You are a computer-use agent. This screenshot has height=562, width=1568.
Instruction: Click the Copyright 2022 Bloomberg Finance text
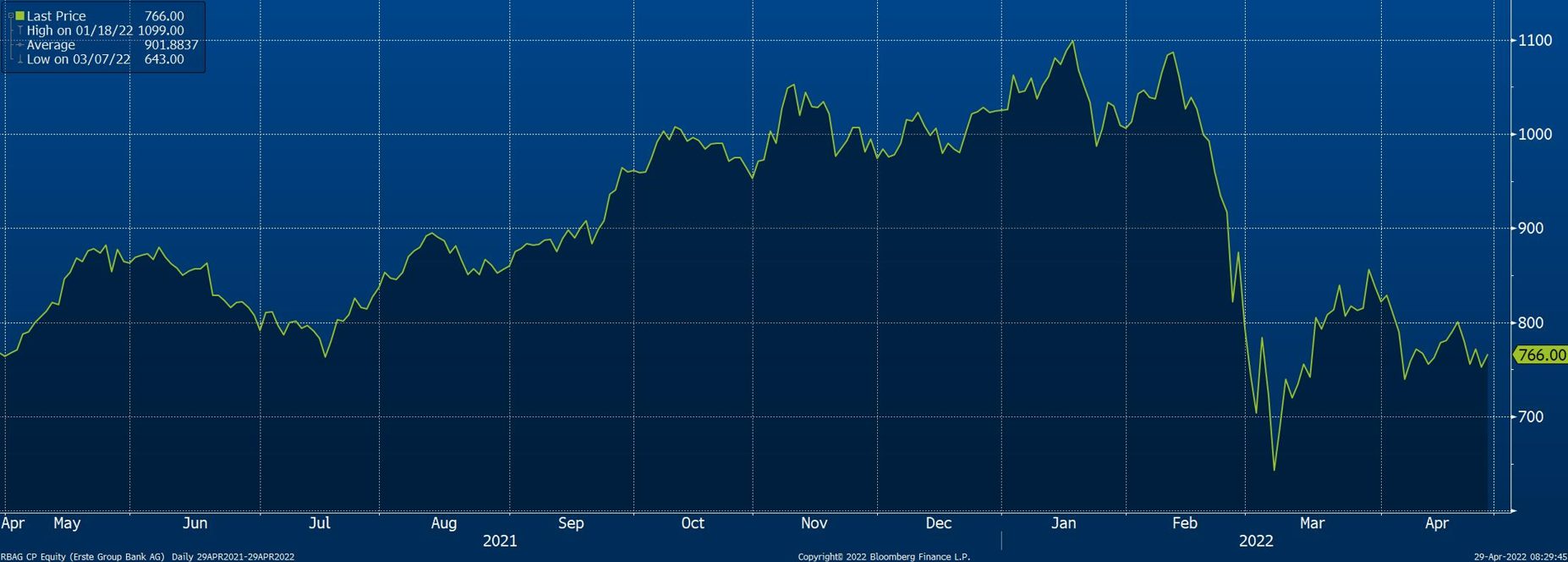click(x=884, y=557)
